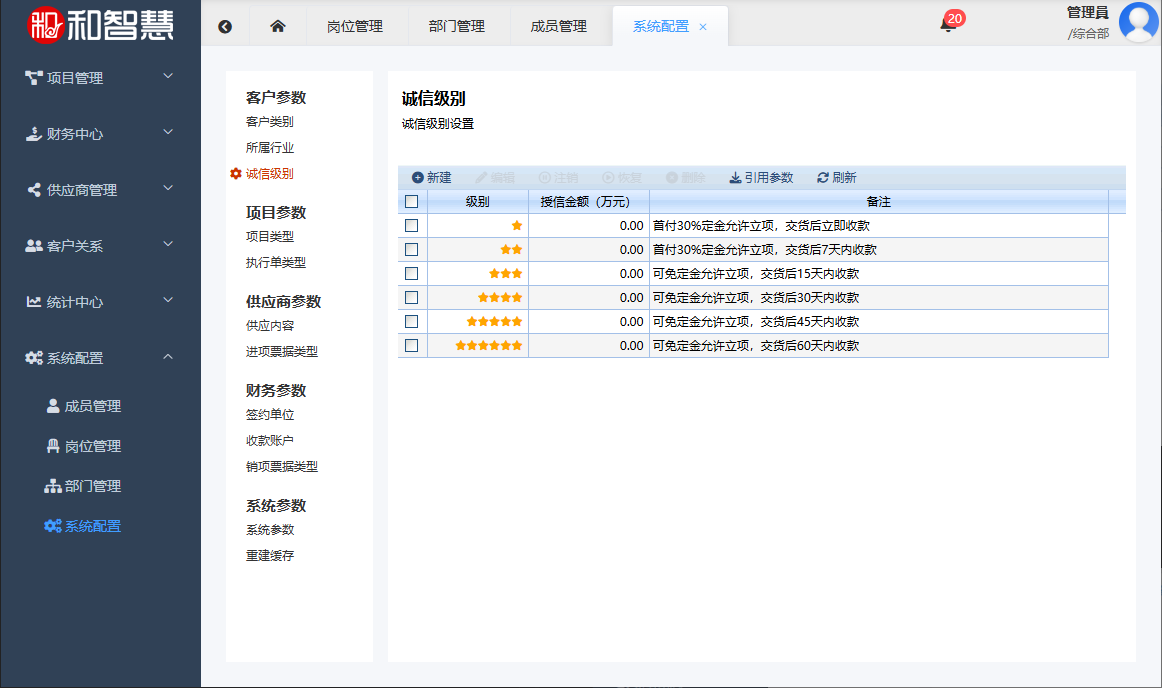Open the user avatar profile
Screen dimensions: 1162x688
[x=1139, y=22]
